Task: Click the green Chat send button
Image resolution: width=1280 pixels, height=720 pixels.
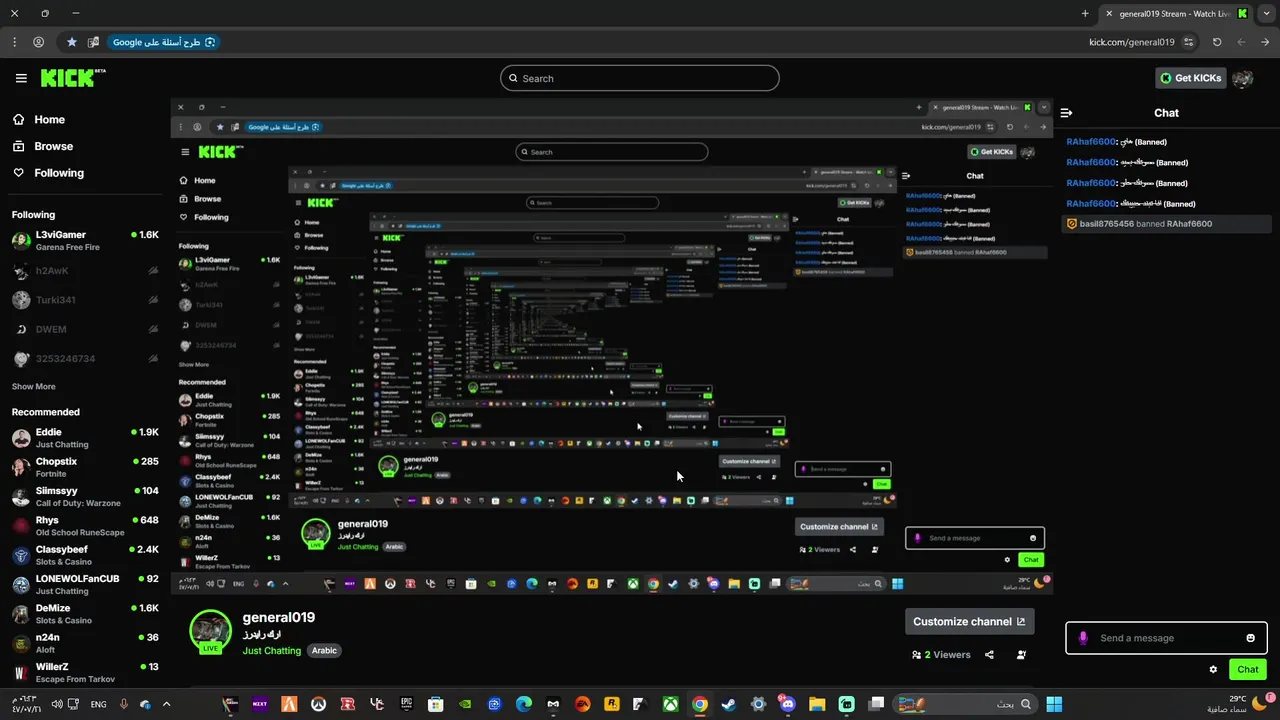Action: (x=1248, y=670)
